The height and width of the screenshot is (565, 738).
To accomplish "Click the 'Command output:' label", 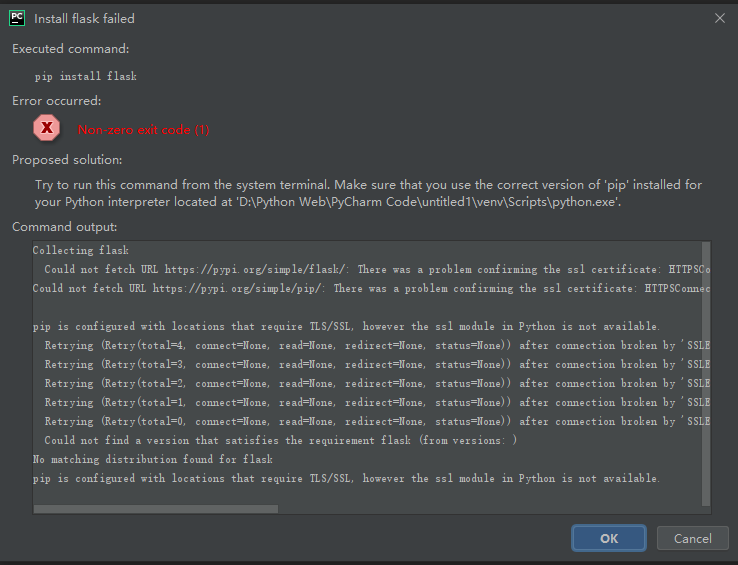I will click(64, 227).
